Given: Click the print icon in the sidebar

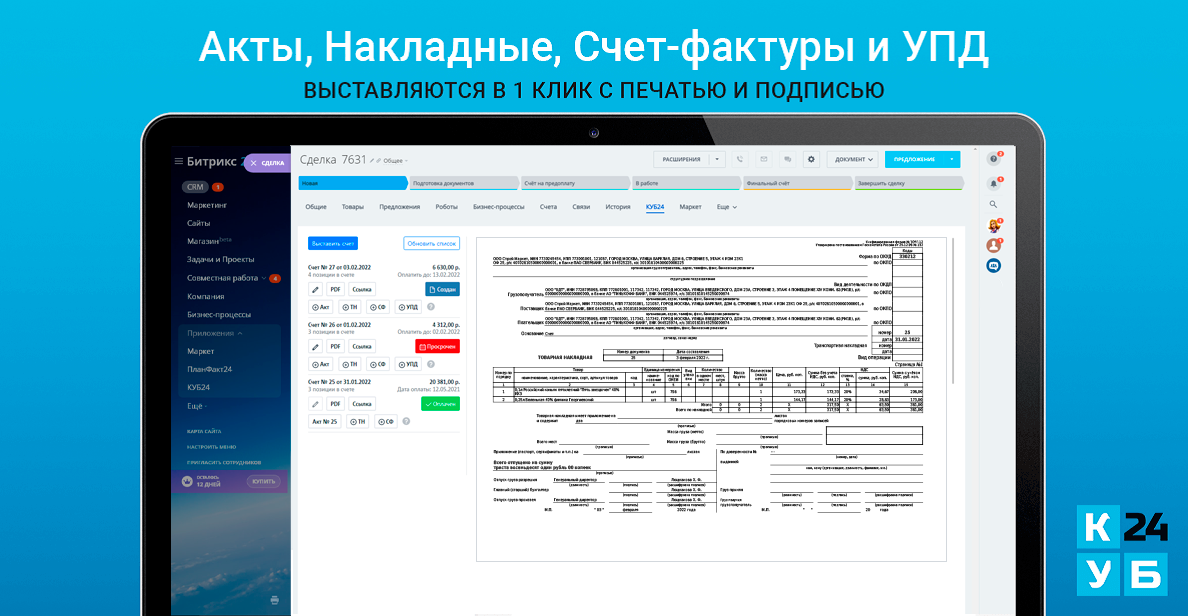Looking at the screenshot, I should point(274,600).
